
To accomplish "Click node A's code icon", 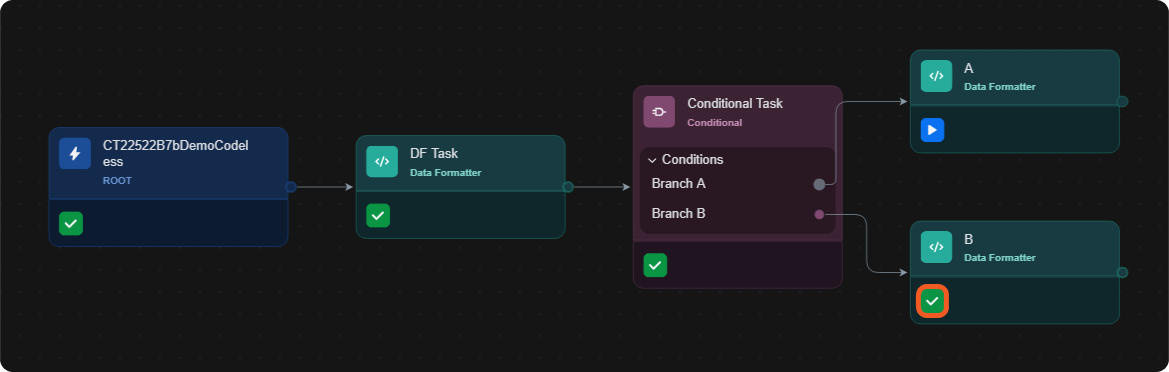I will click(x=936, y=76).
